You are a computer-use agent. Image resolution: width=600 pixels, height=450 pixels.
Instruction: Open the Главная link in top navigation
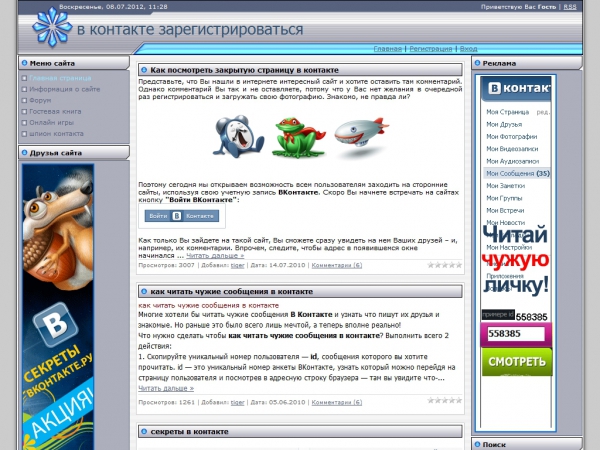click(387, 49)
